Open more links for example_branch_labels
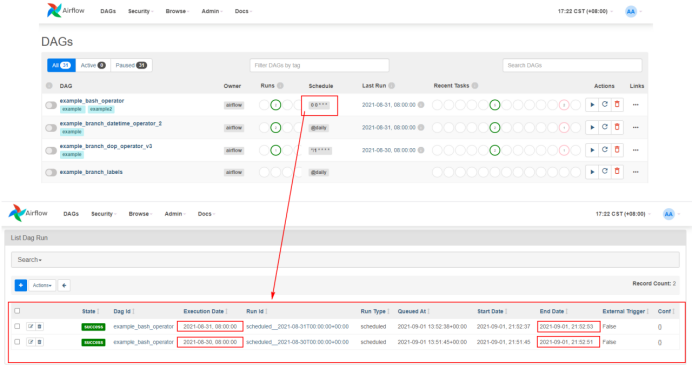 636,172
